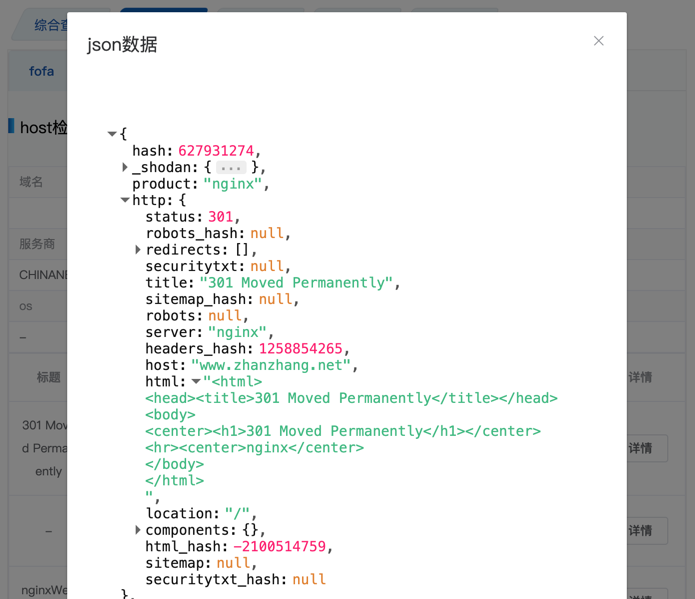Collapse the root JSON object
The width and height of the screenshot is (695, 599).
pos(112,133)
